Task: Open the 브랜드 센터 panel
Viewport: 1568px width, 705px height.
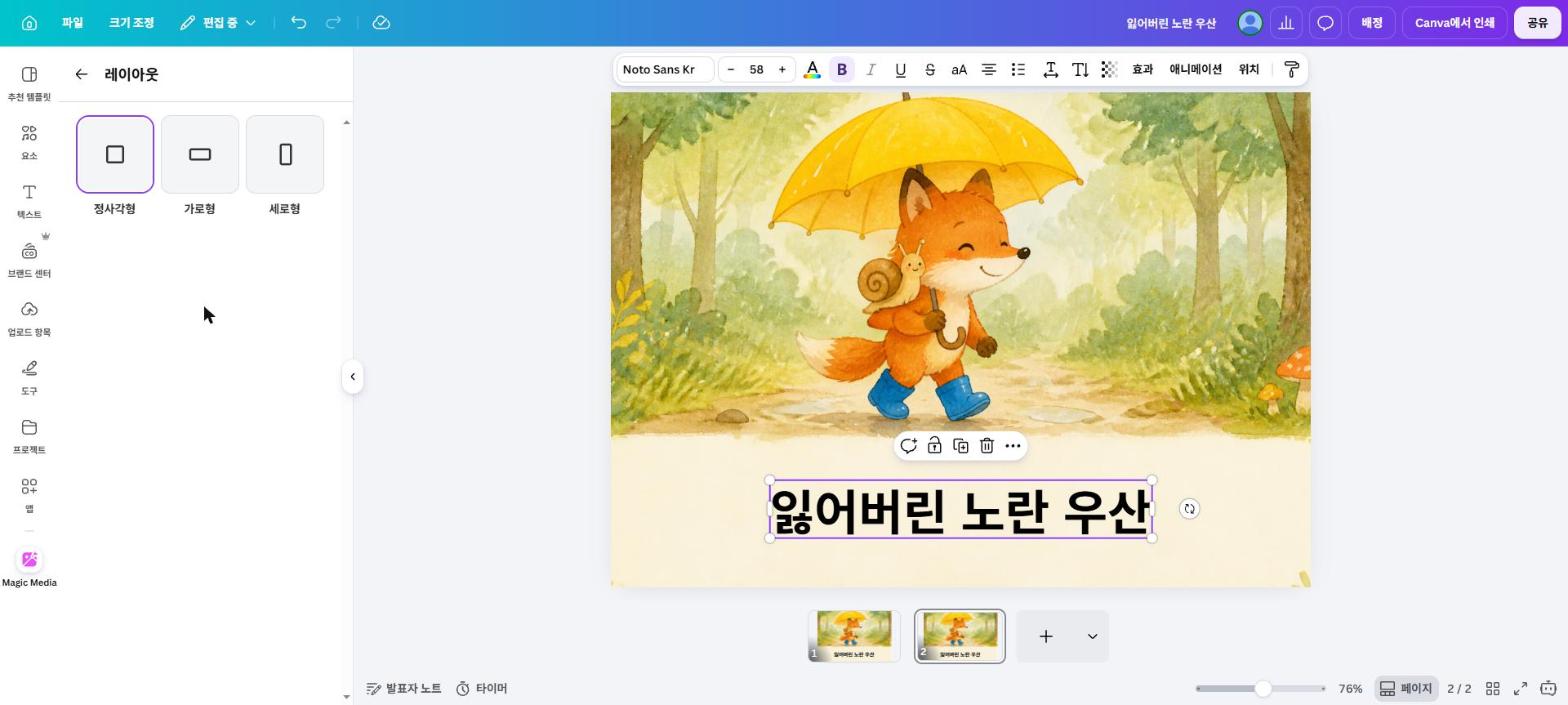Action: (29, 260)
